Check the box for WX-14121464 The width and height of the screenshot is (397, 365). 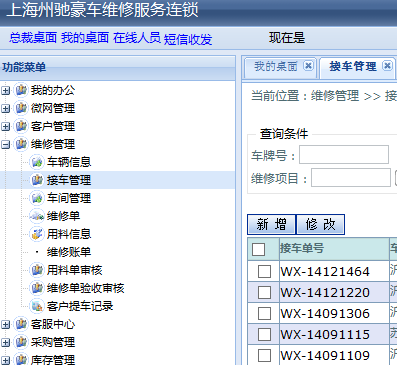(264, 272)
